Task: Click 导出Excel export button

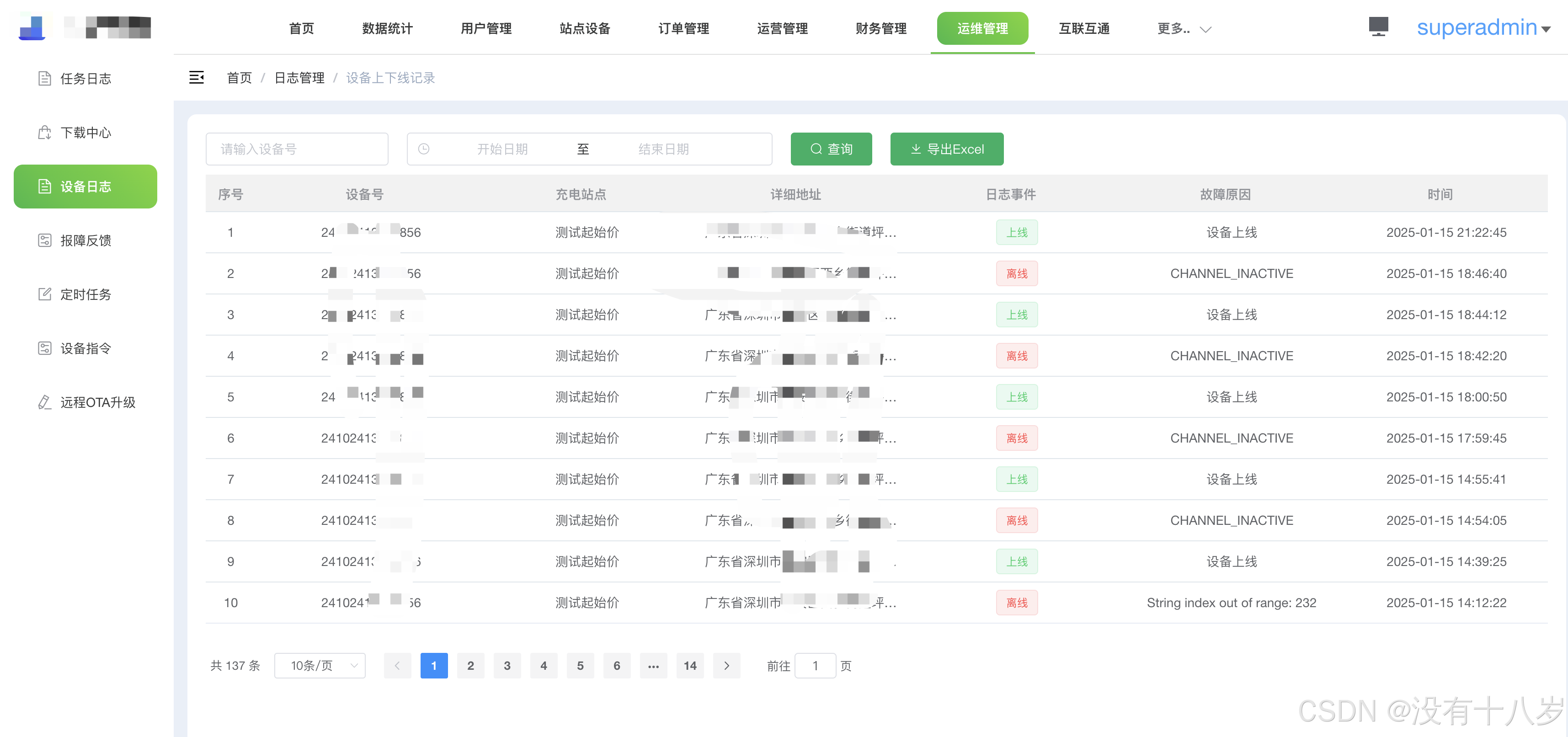Action: 947,149
